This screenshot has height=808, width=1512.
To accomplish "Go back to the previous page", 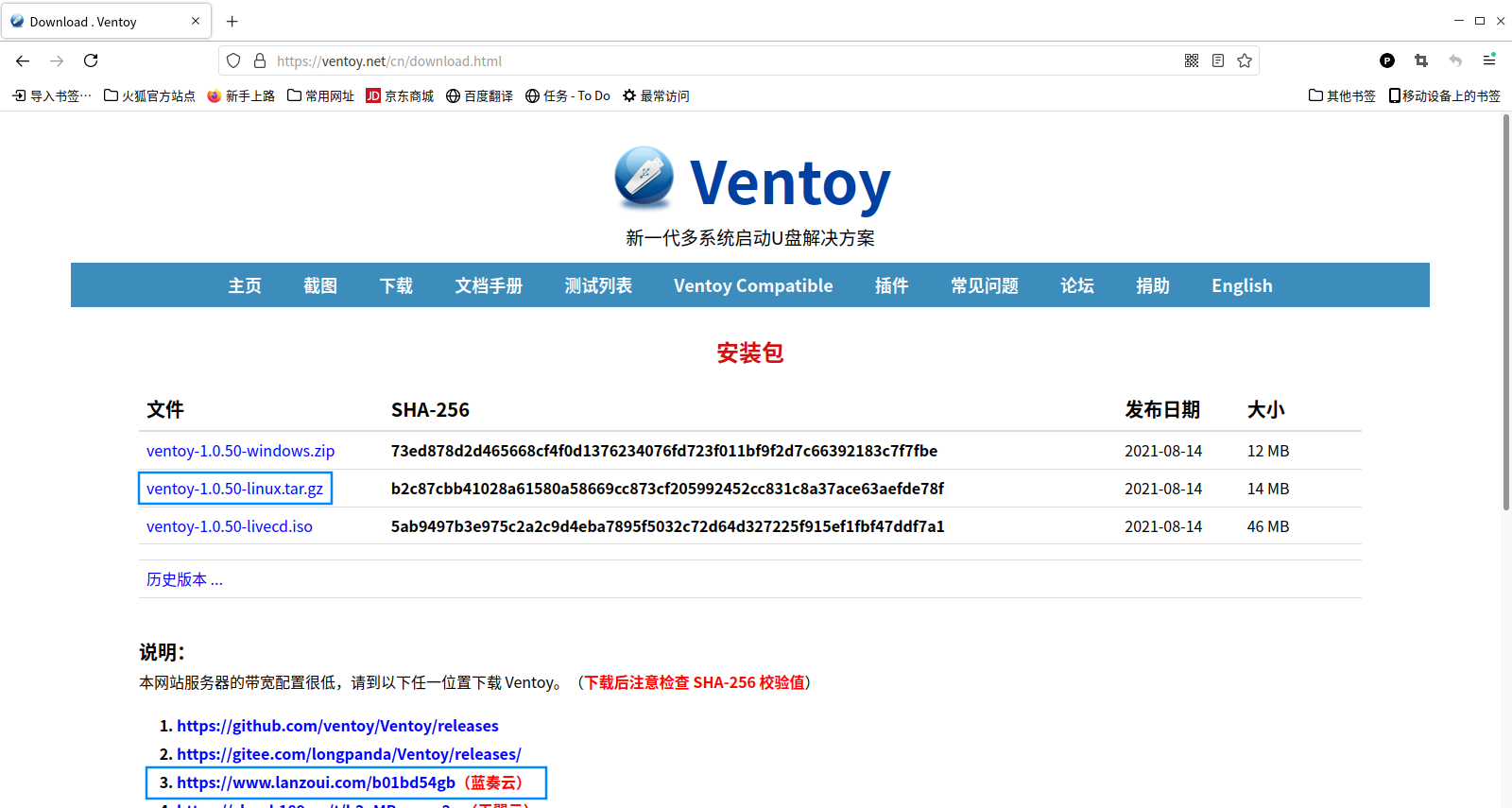I will click(x=23, y=60).
